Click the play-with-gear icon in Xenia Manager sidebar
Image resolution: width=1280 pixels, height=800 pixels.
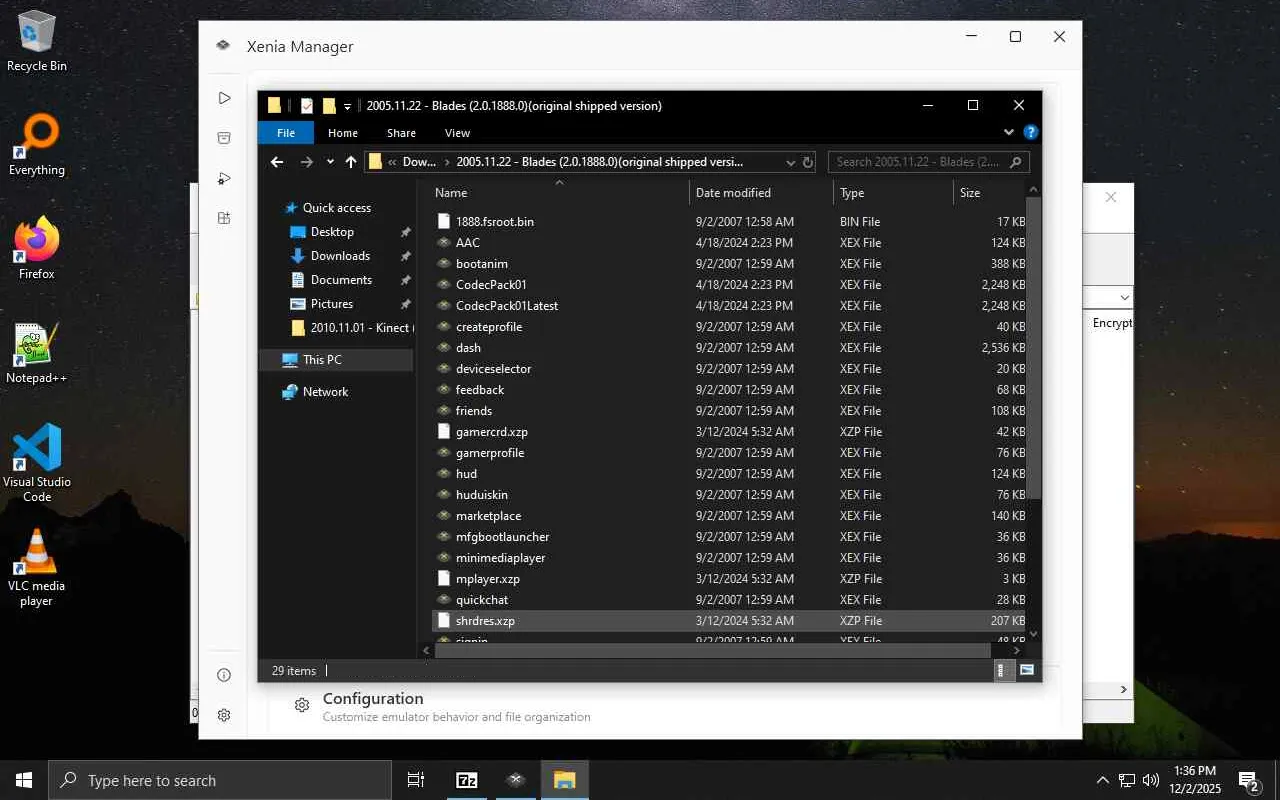(x=224, y=178)
